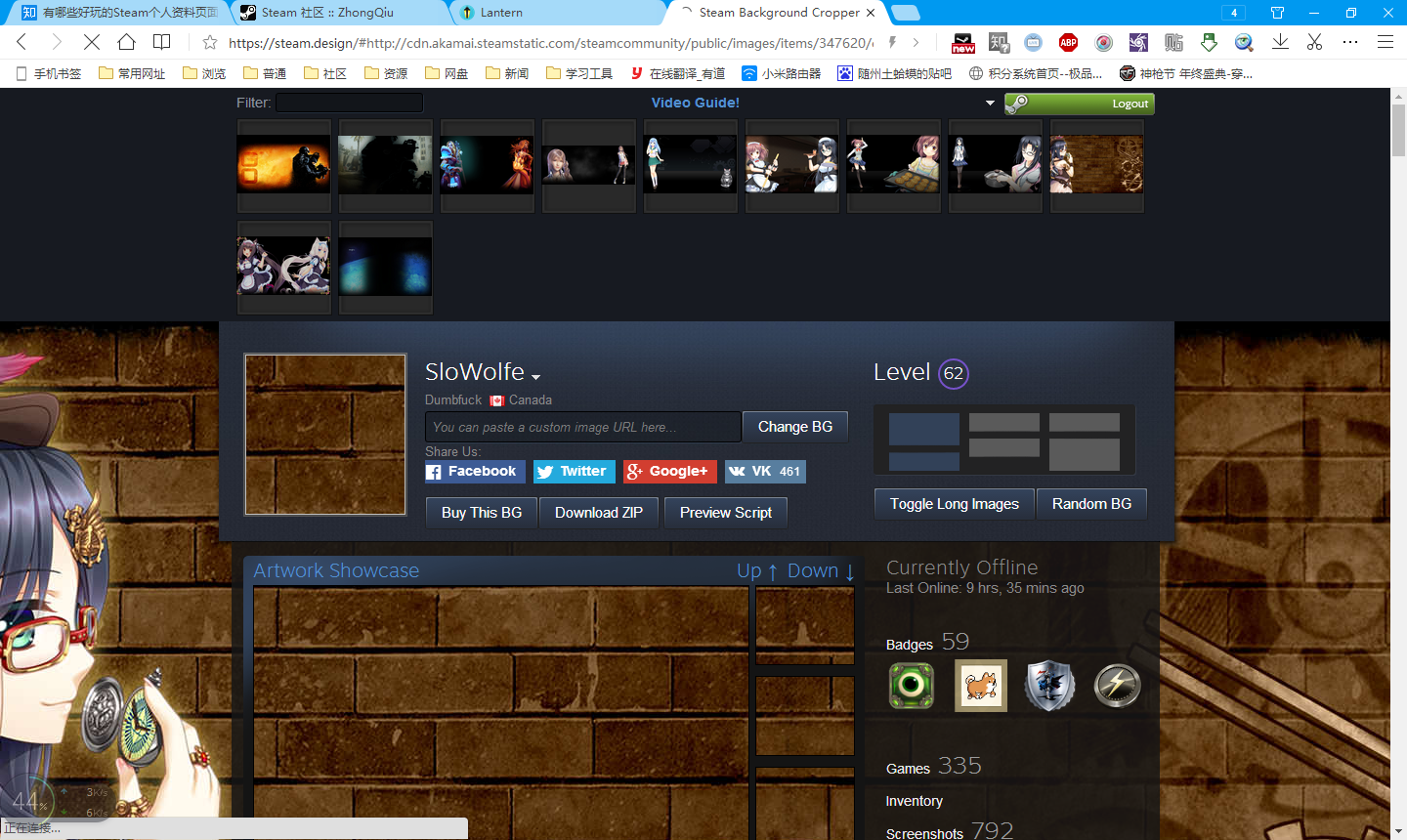Activate the scissors screenshot tool
This screenshot has width=1407, height=840.
[1314, 42]
